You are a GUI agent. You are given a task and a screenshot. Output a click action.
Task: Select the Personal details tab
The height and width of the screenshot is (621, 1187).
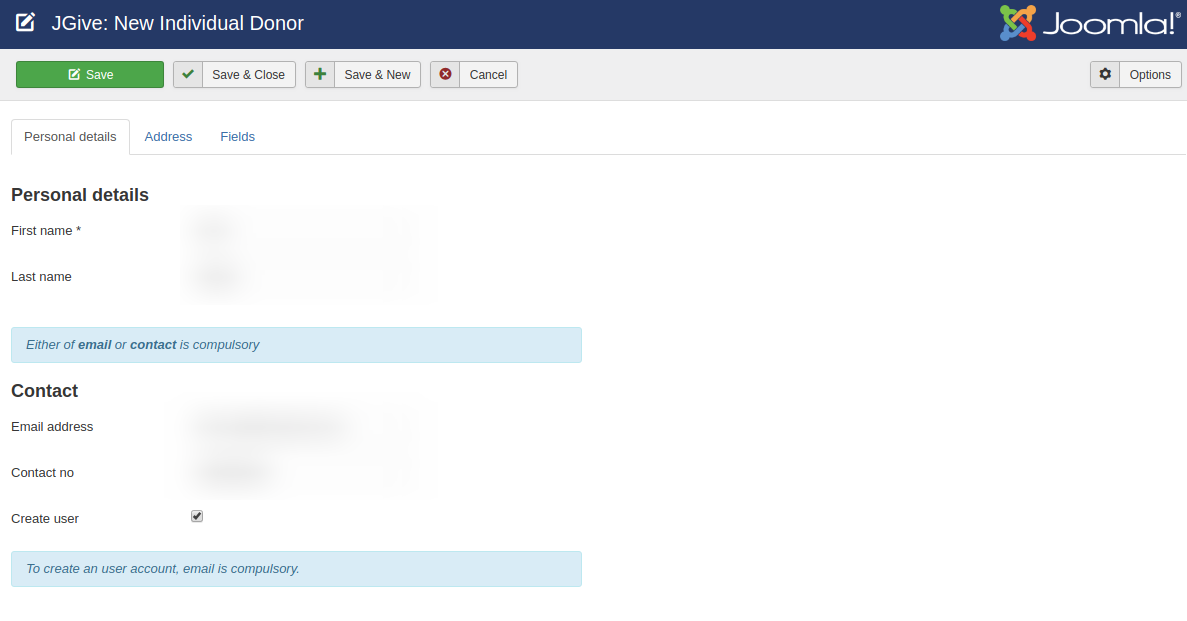click(70, 137)
